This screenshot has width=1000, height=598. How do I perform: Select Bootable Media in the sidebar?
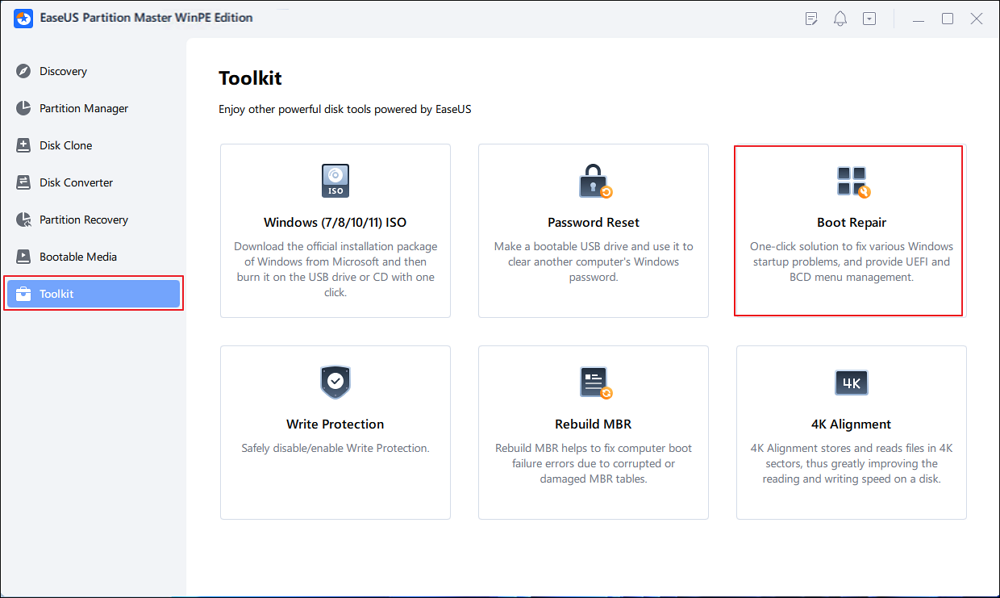pyautogui.click(x=78, y=256)
